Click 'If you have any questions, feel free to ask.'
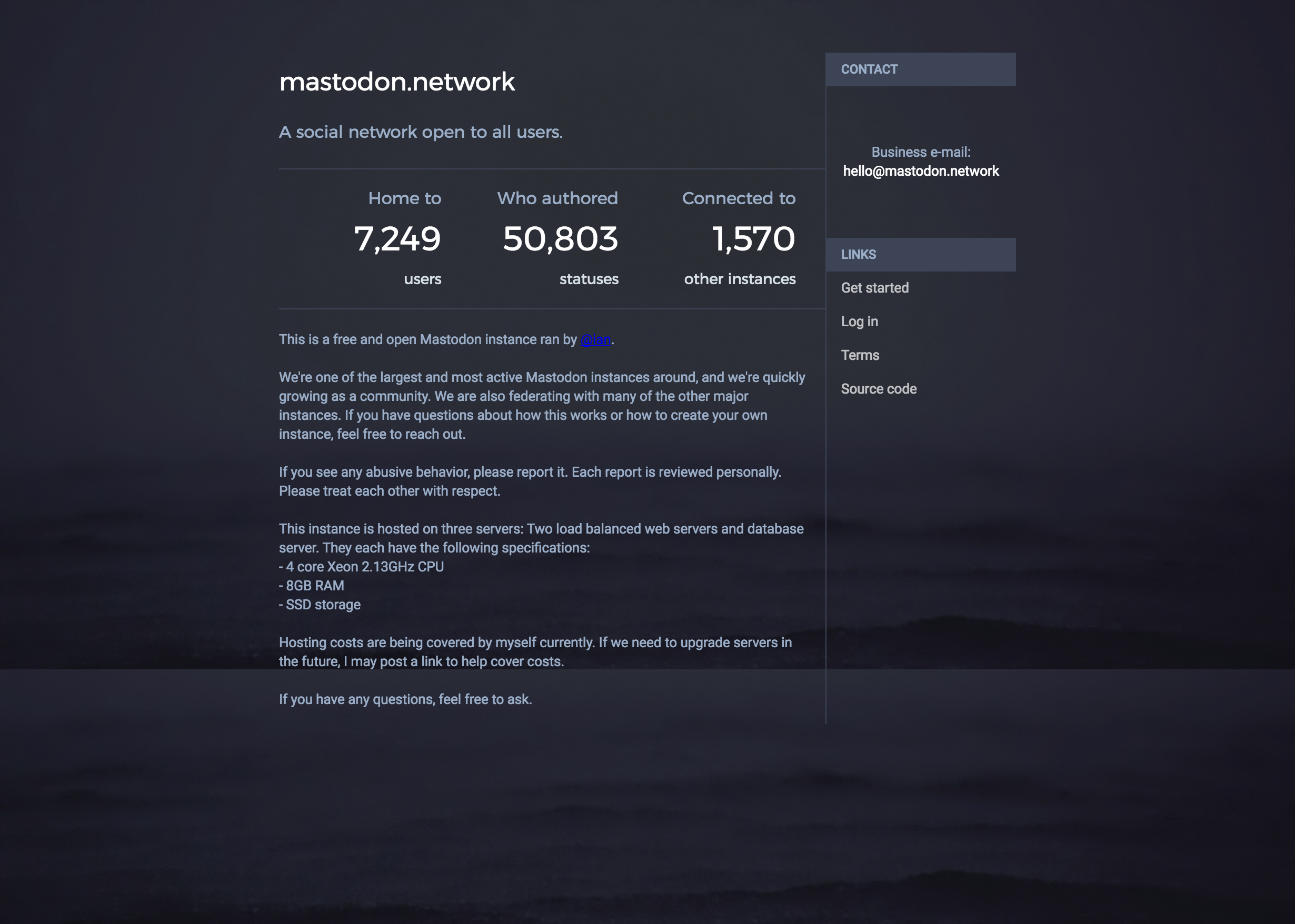Viewport: 1295px width, 924px height. 405,699
